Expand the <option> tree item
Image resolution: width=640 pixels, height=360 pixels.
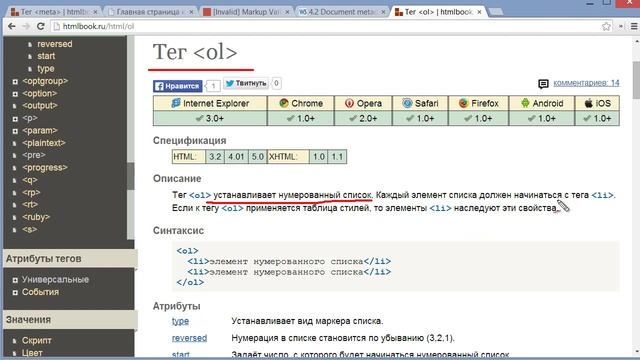(15, 94)
